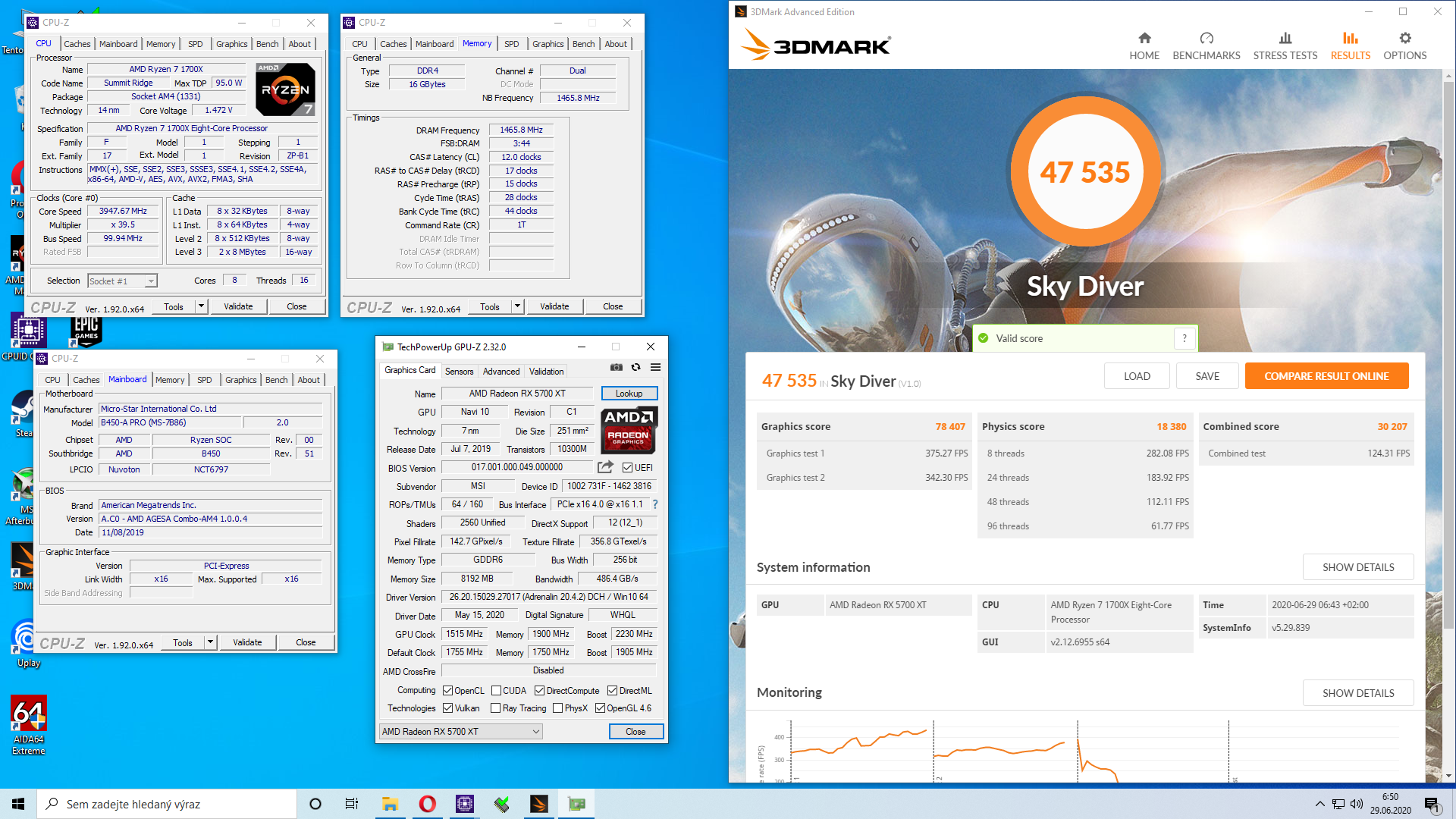Open the AMD Radeon RX 5700 XT GPU selector
This screenshot has height=819, width=1456.
coord(460,732)
